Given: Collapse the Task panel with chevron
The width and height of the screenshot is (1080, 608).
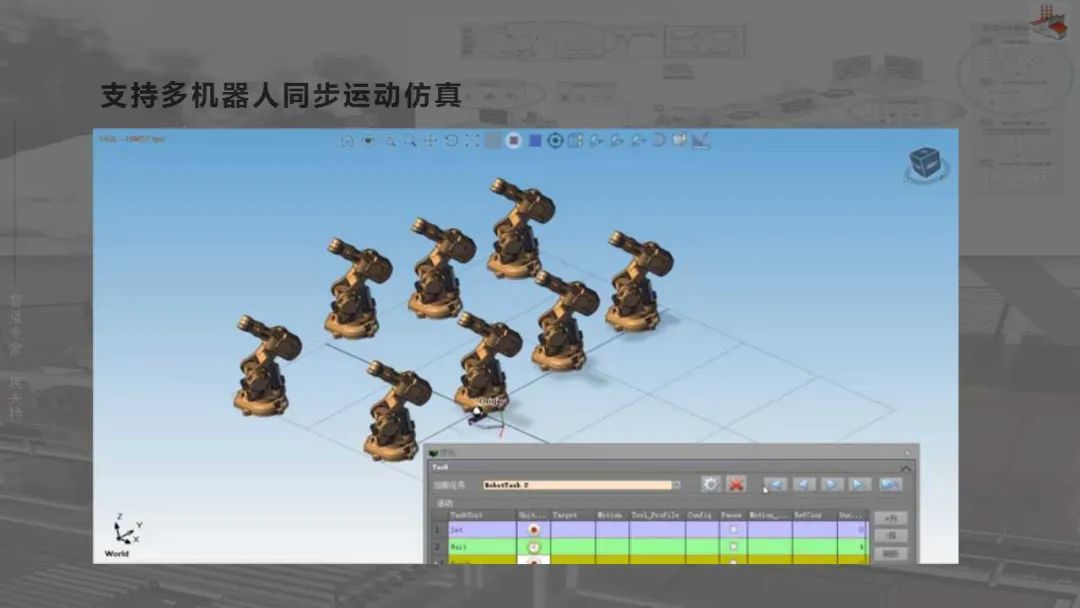Looking at the screenshot, I should [906, 467].
